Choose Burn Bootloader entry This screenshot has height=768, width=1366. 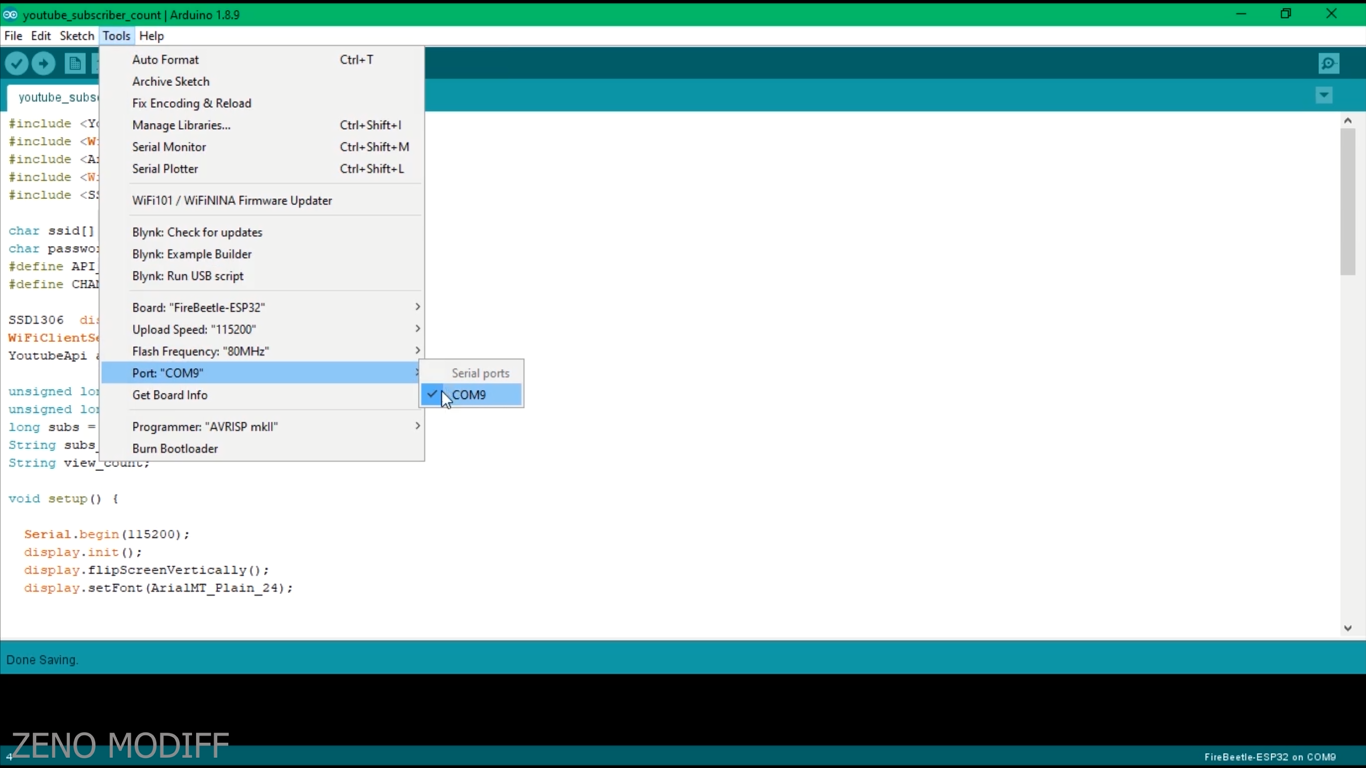(x=263, y=449)
